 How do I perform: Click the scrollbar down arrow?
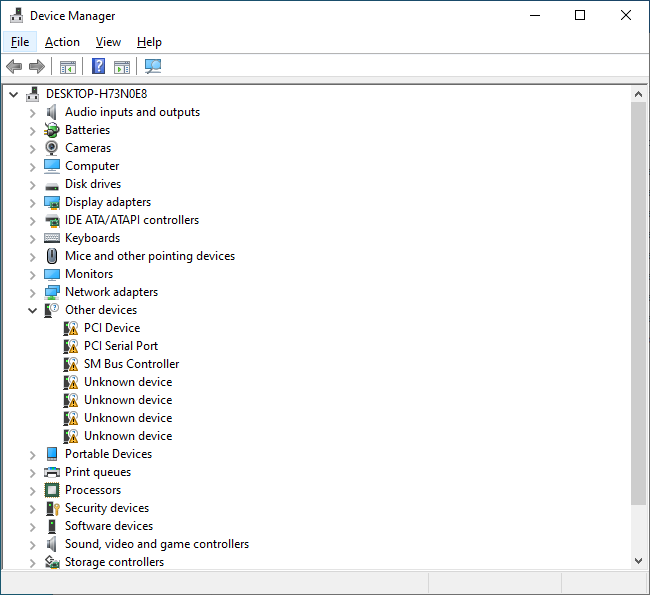(638, 561)
